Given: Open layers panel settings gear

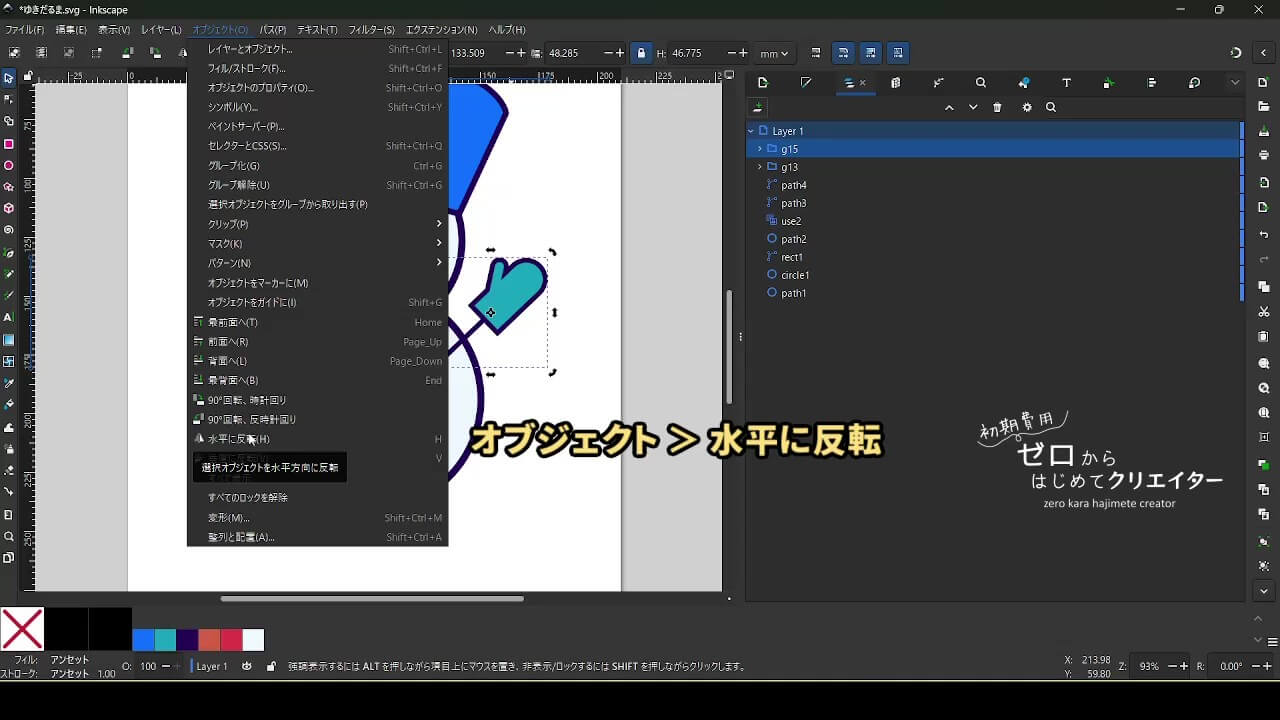Looking at the screenshot, I should click(x=1027, y=108).
